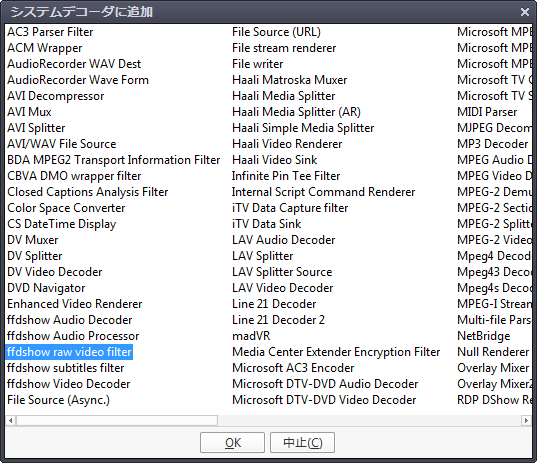This screenshot has width=537, height=463.
Task: Select ffdshow Audio Decoder
Action: [70, 320]
